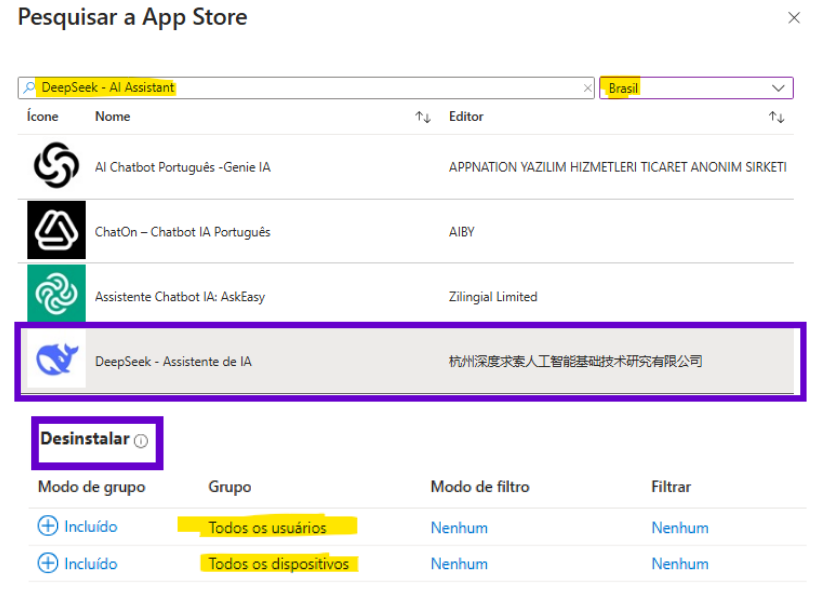Click the DeepSeek Chinese publisher name

click(x=576, y=362)
